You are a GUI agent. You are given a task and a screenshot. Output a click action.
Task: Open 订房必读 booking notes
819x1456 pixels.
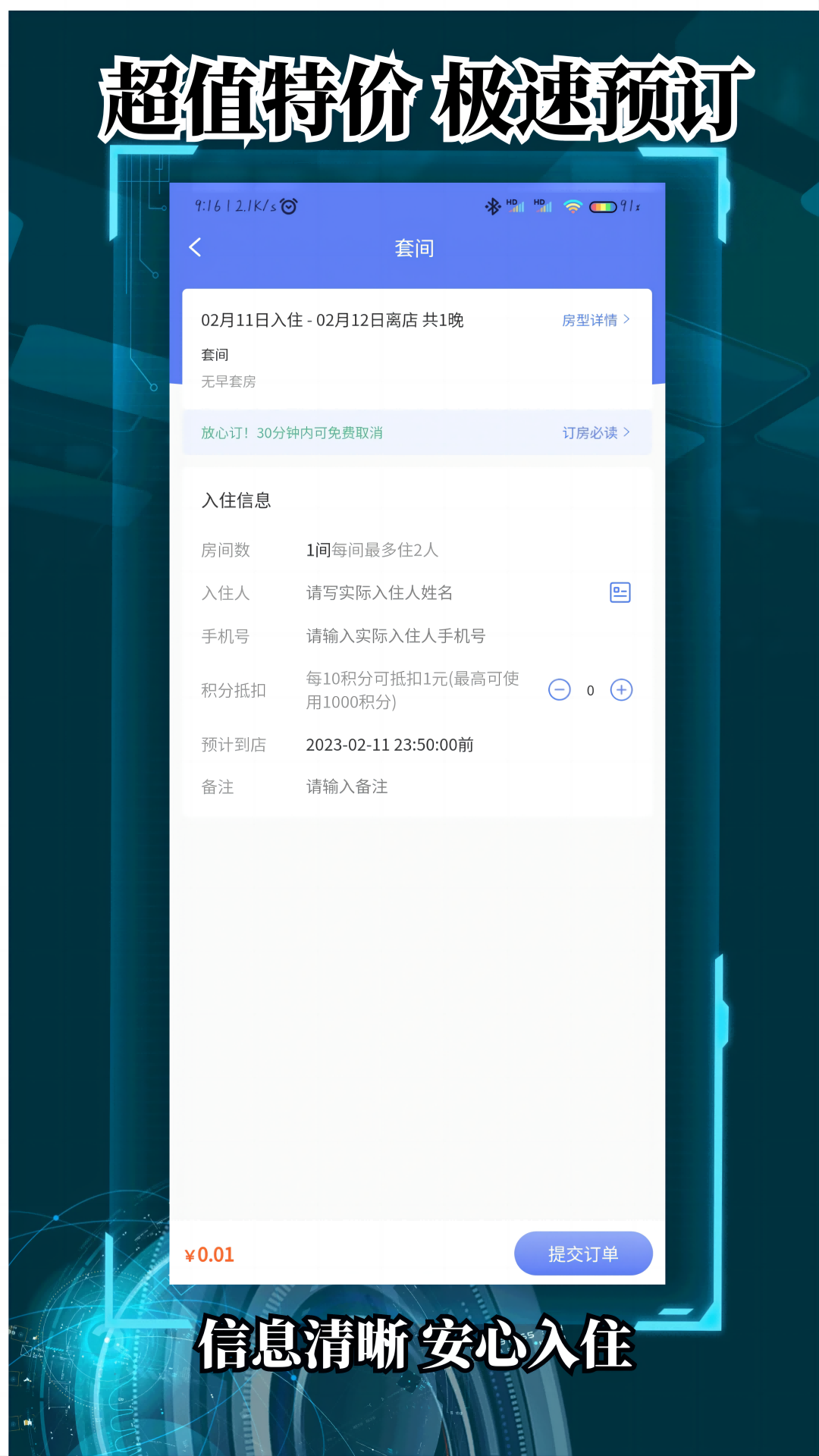tap(596, 432)
